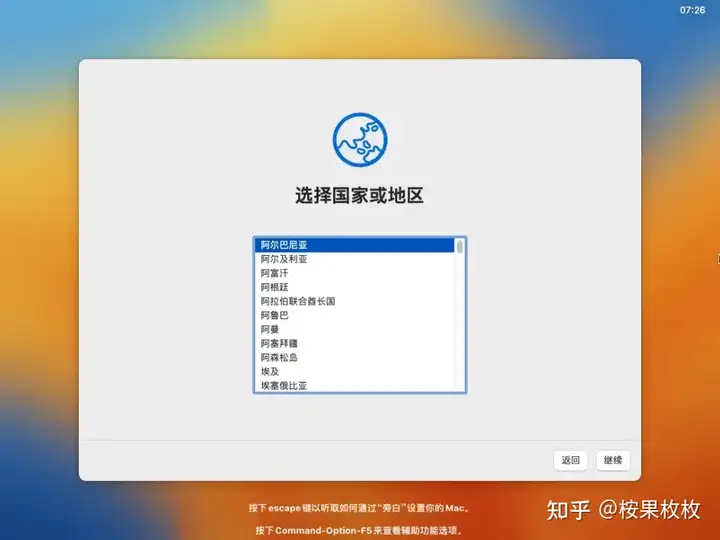Select 阿森松岛 in the country list
The width and height of the screenshot is (720, 540).
click(x=354, y=357)
